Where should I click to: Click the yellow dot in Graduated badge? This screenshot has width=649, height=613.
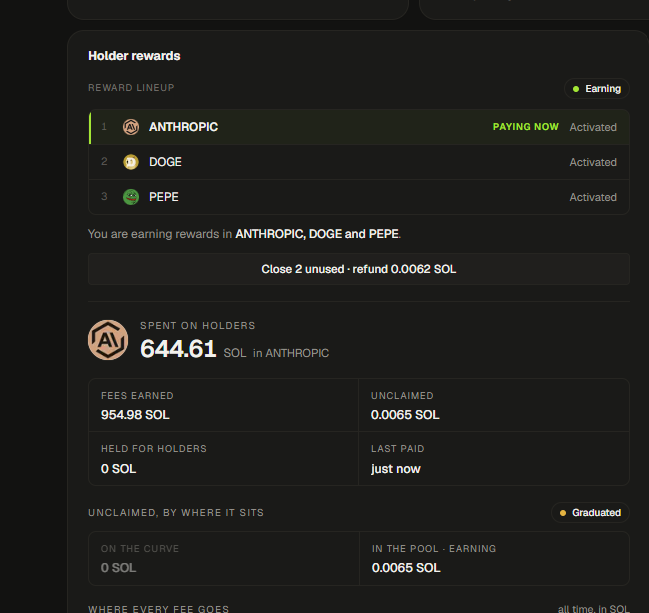[x=562, y=513]
